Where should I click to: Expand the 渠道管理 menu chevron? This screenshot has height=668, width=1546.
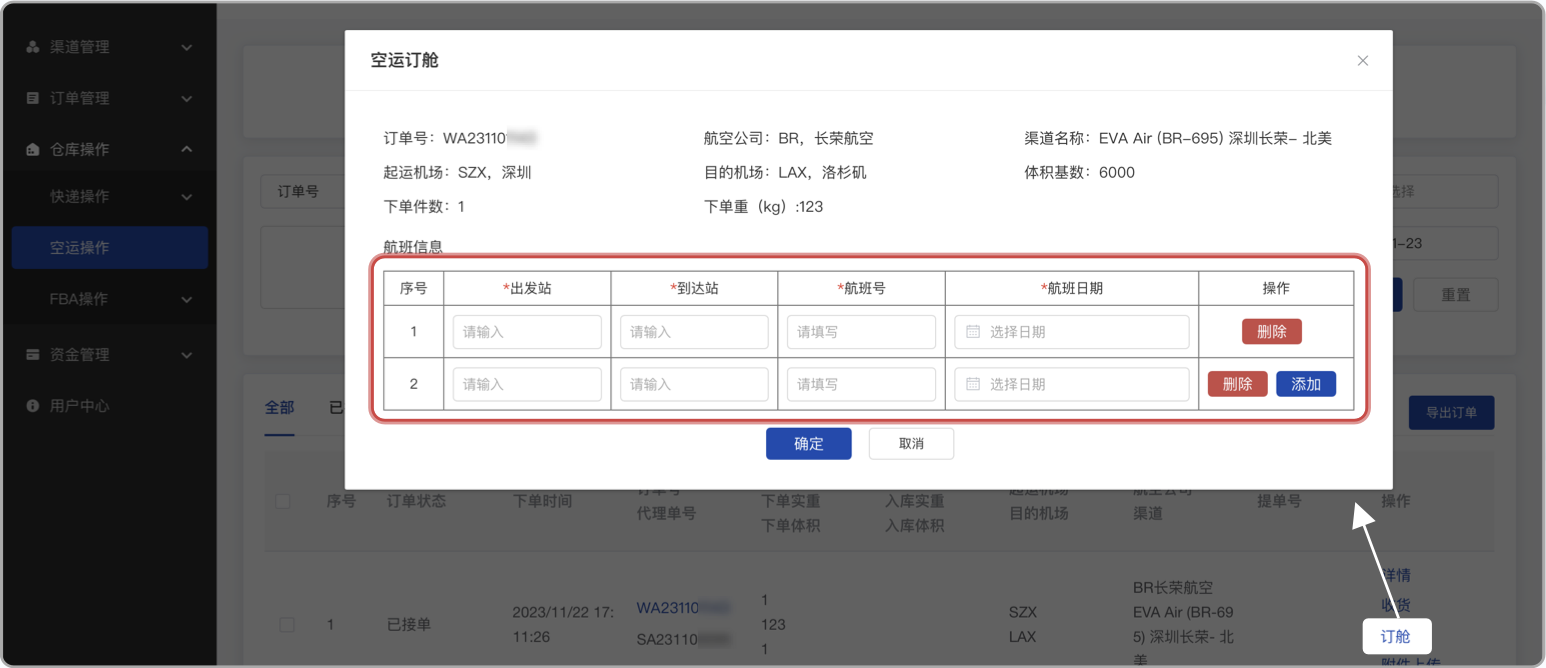[x=187, y=47]
